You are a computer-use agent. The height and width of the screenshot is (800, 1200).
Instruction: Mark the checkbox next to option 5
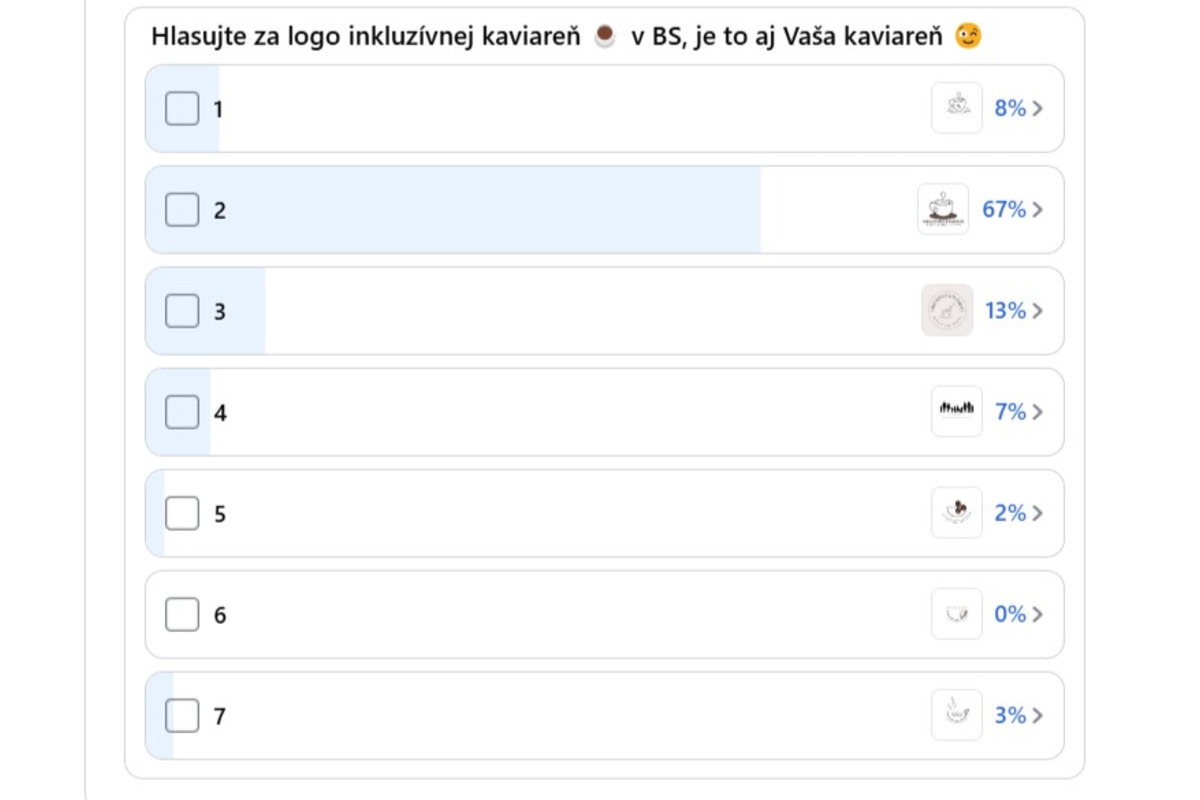182,513
